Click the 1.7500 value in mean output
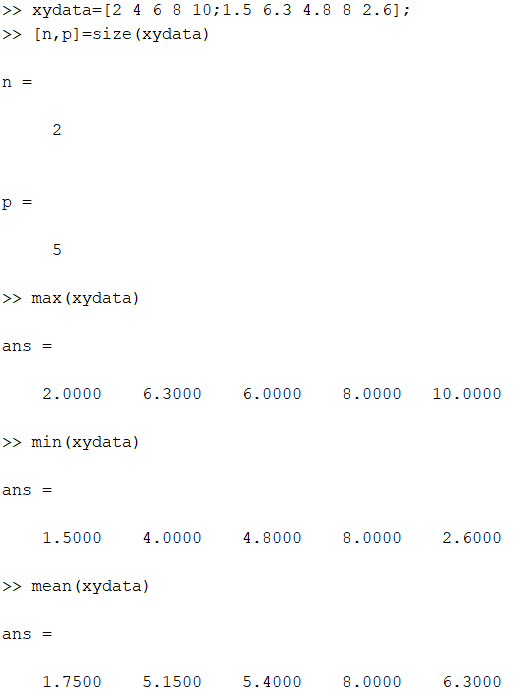521x695 pixels. pyautogui.click(x=72, y=682)
